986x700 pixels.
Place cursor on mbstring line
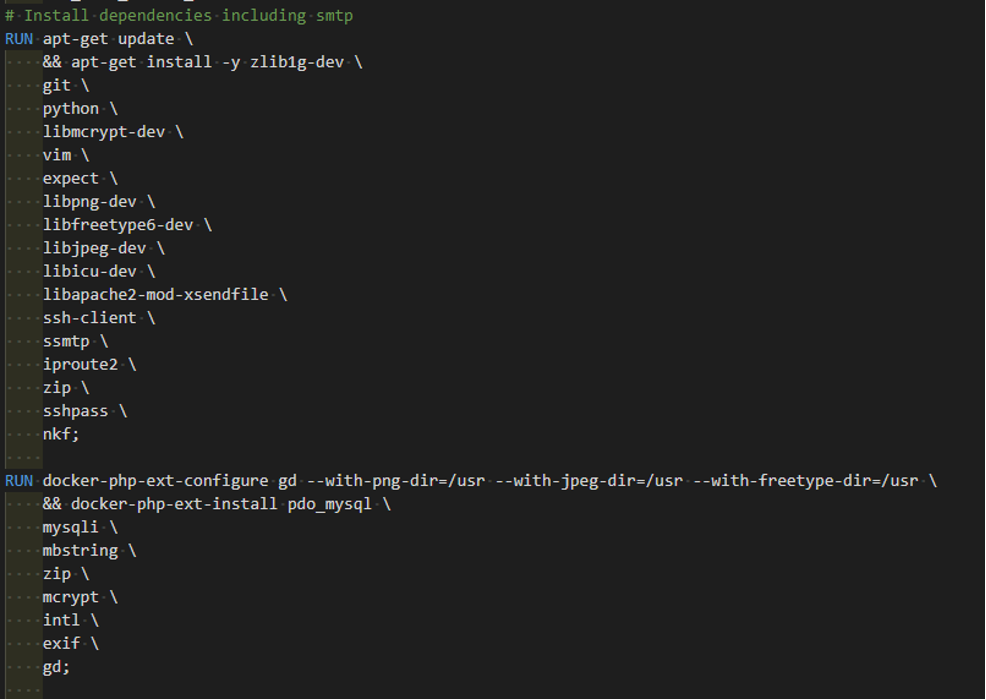(x=80, y=551)
